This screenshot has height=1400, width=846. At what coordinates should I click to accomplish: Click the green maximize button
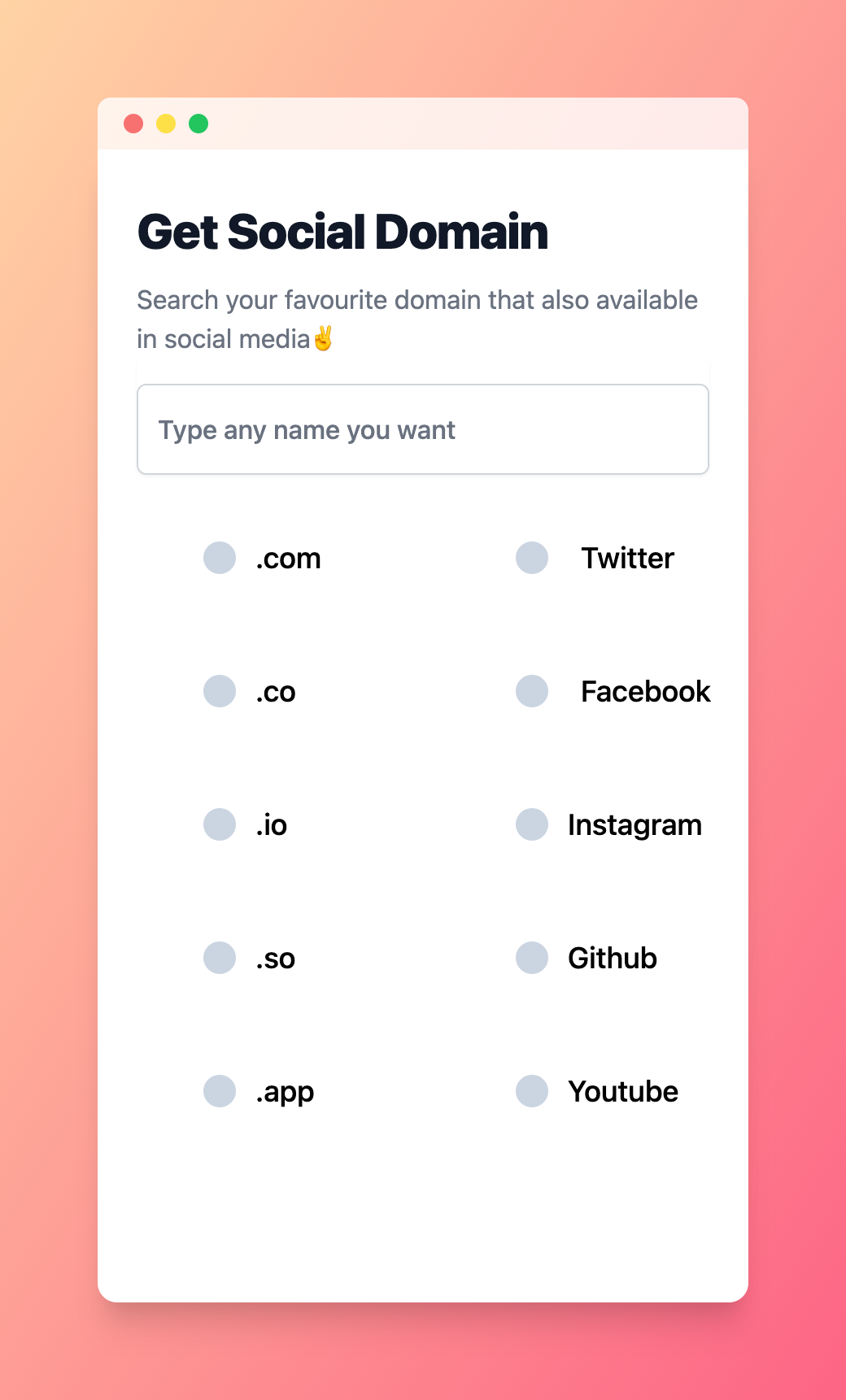point(197,123)
